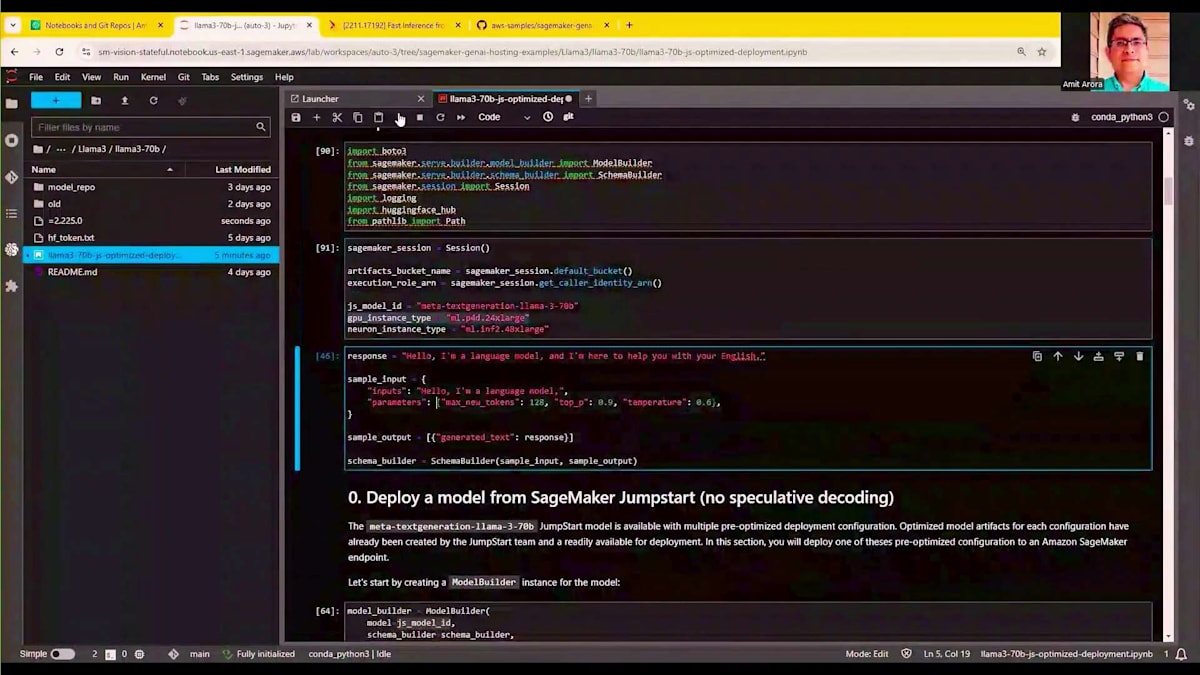Reload the browser page

point(60,52)
